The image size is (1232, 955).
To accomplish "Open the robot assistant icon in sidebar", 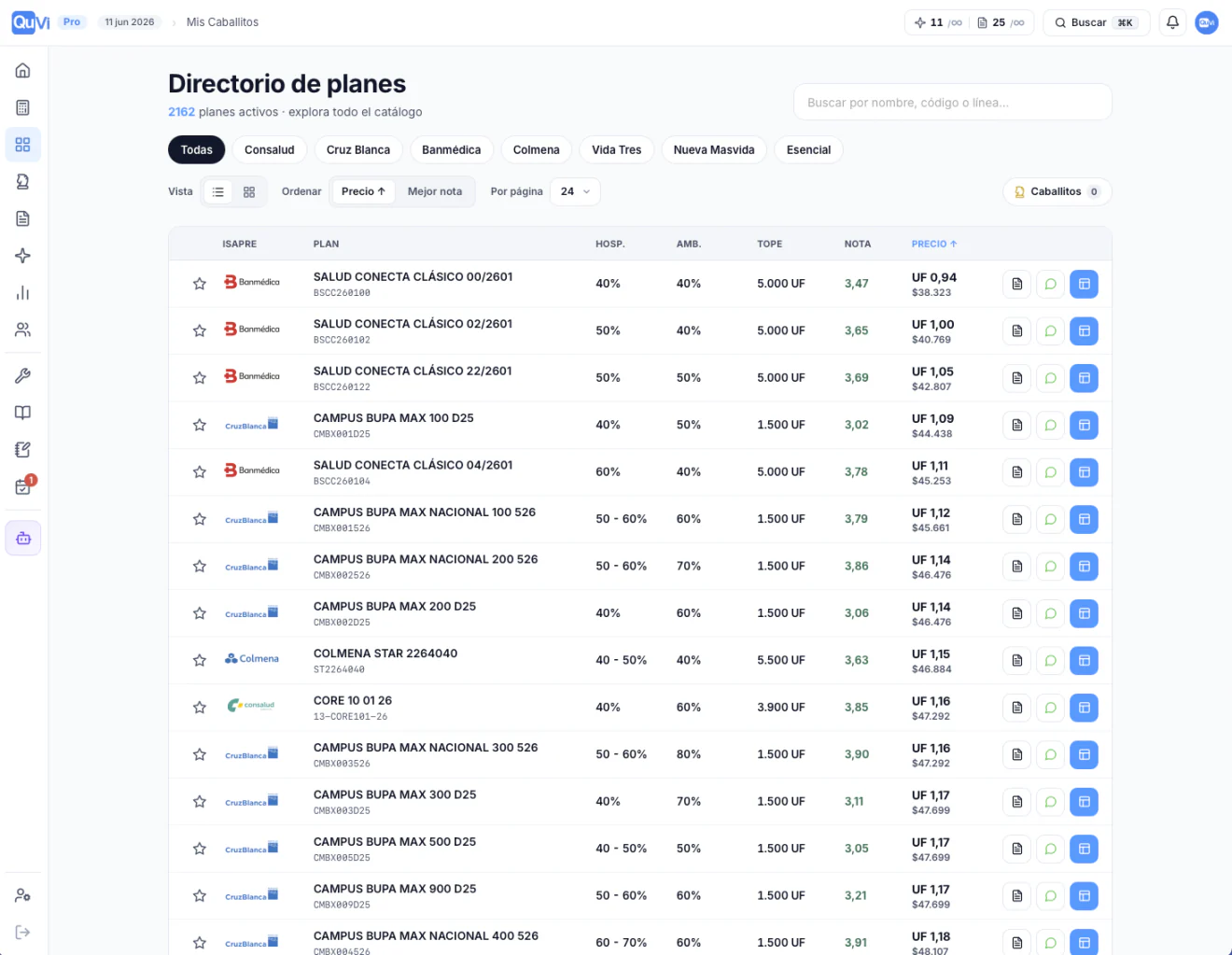I will (22, 538).
